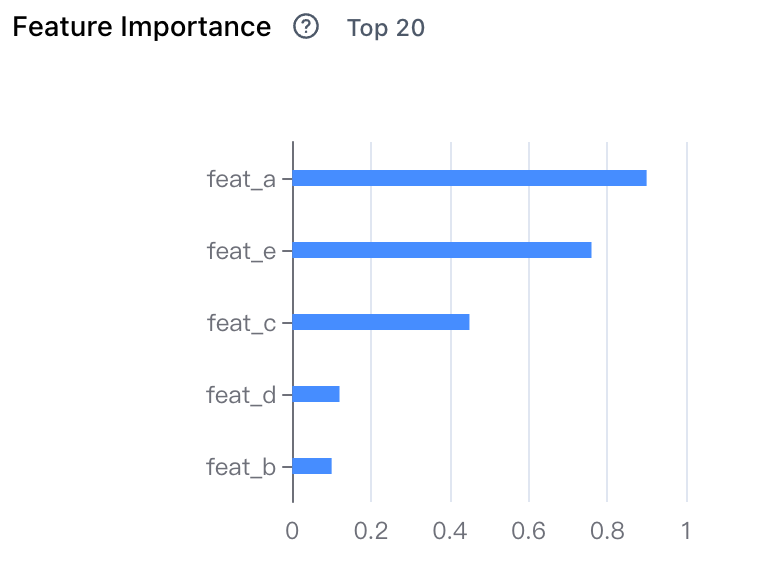Click the feat_d axis label
760x576 pixels.
coord(241,395)
